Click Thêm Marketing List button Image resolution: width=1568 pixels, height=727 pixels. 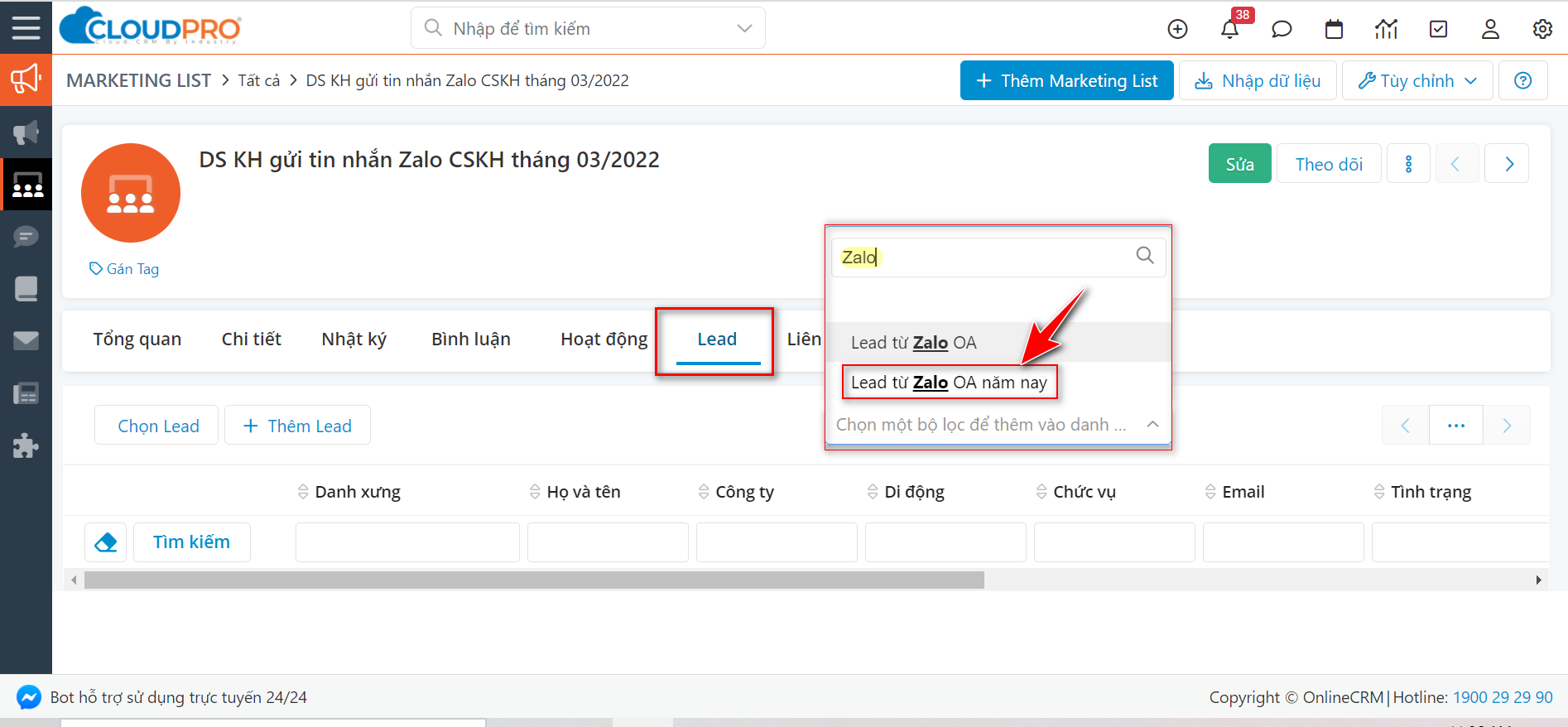[1067, 80]
